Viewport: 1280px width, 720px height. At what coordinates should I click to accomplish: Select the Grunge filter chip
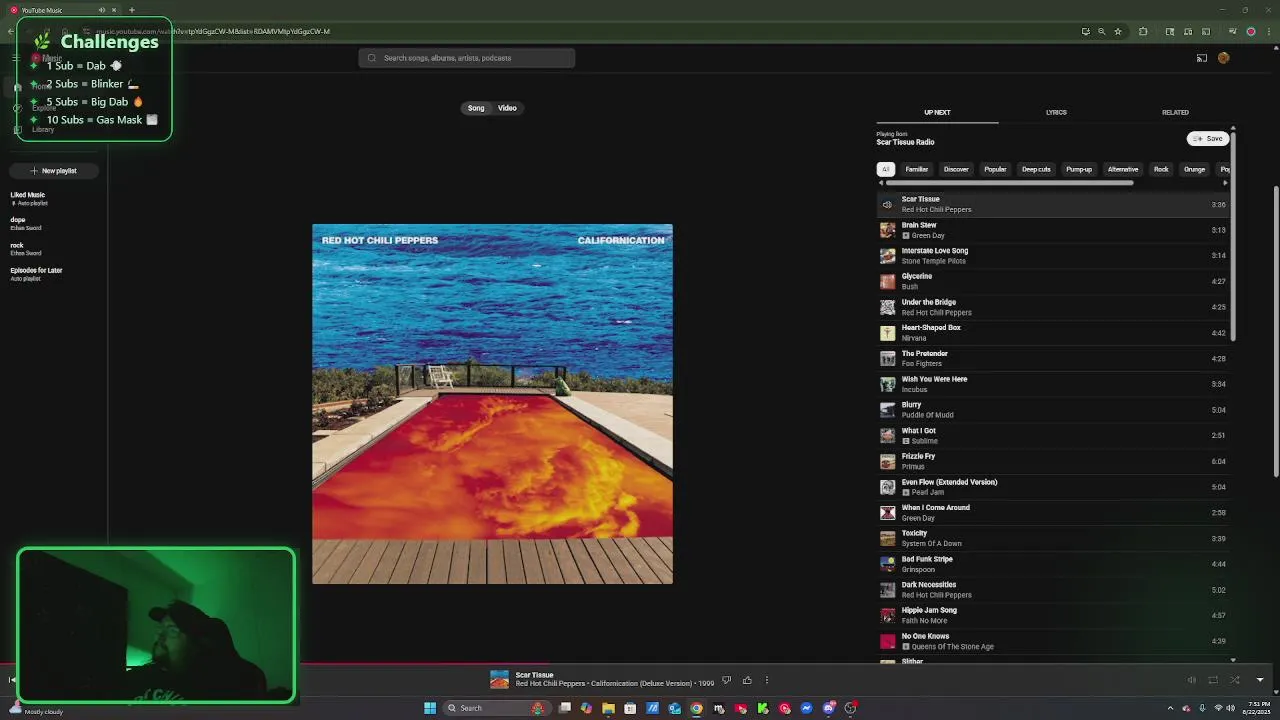1194,169
